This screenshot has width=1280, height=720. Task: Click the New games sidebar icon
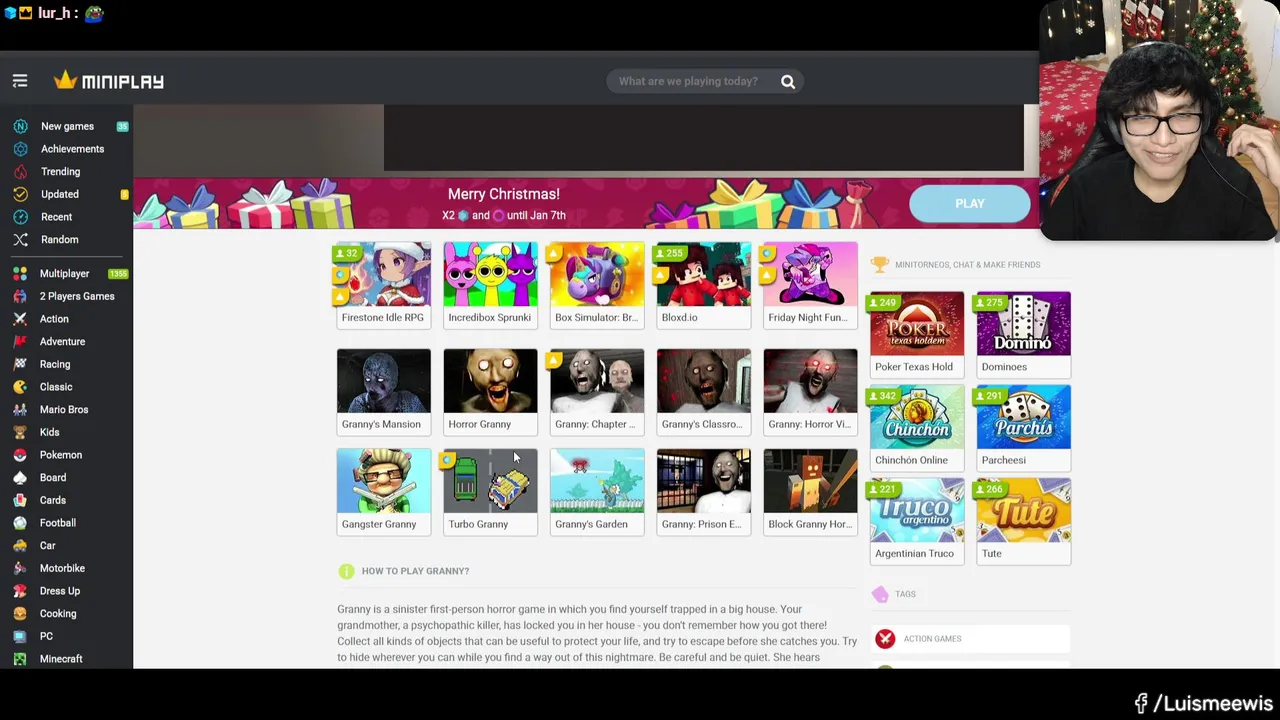click(20, 126)
